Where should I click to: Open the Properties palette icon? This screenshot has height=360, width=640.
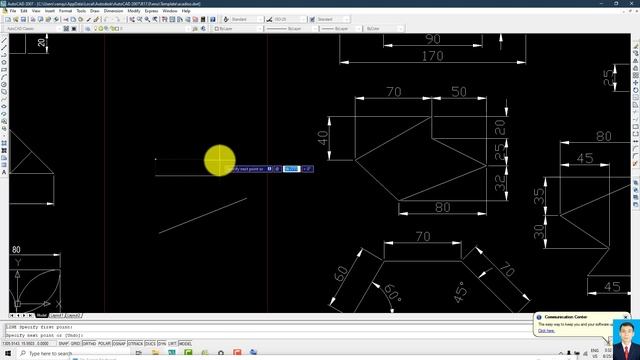click(x=164, y=20)
